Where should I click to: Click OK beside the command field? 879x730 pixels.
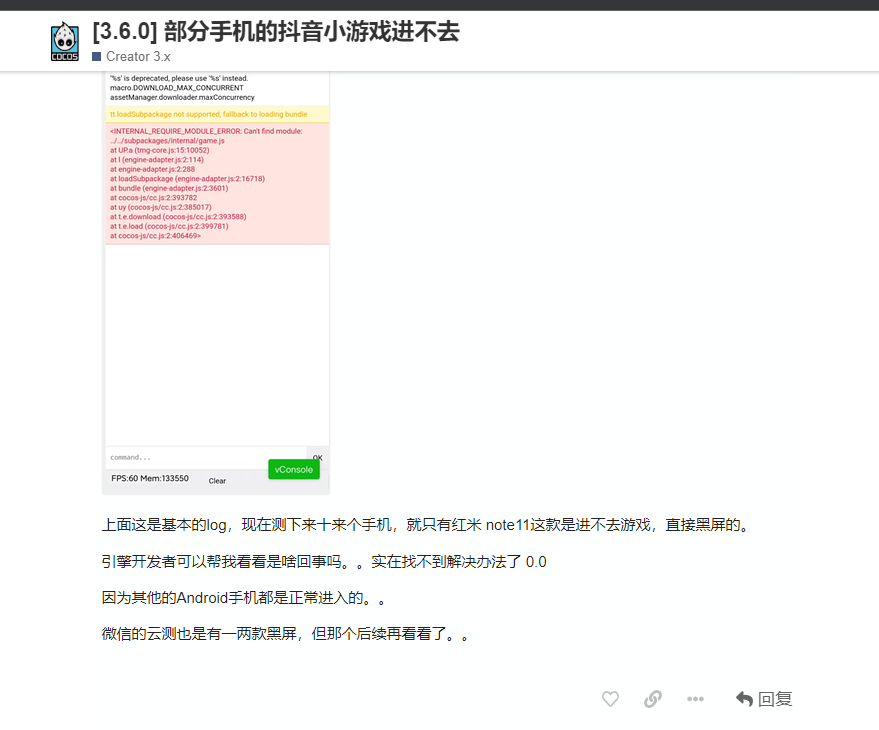tap(318, 458)
